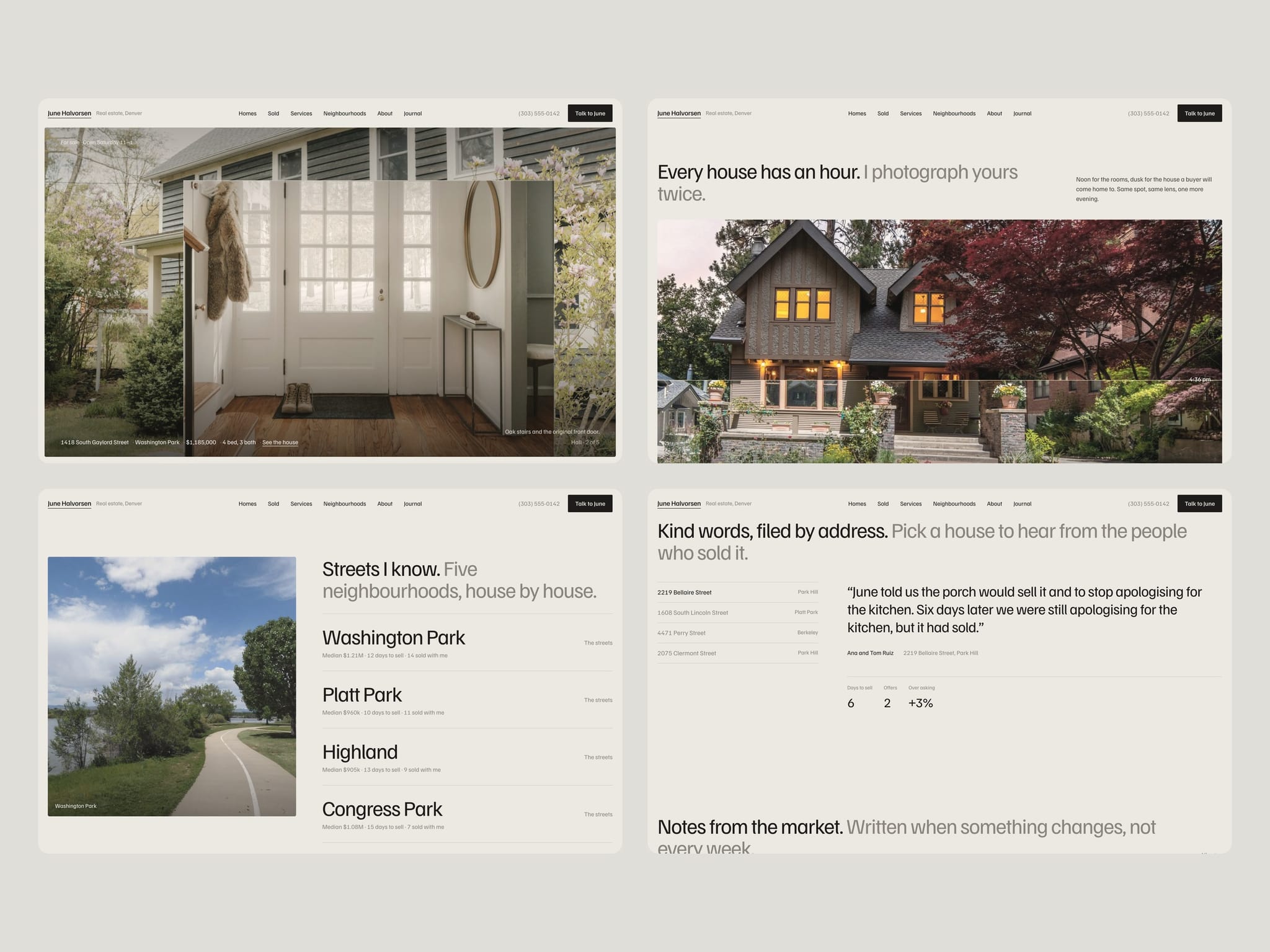The width and height of the screenshot is (1270, 952).
Task: Click the '+3%' over asking value
Action: 921,703
